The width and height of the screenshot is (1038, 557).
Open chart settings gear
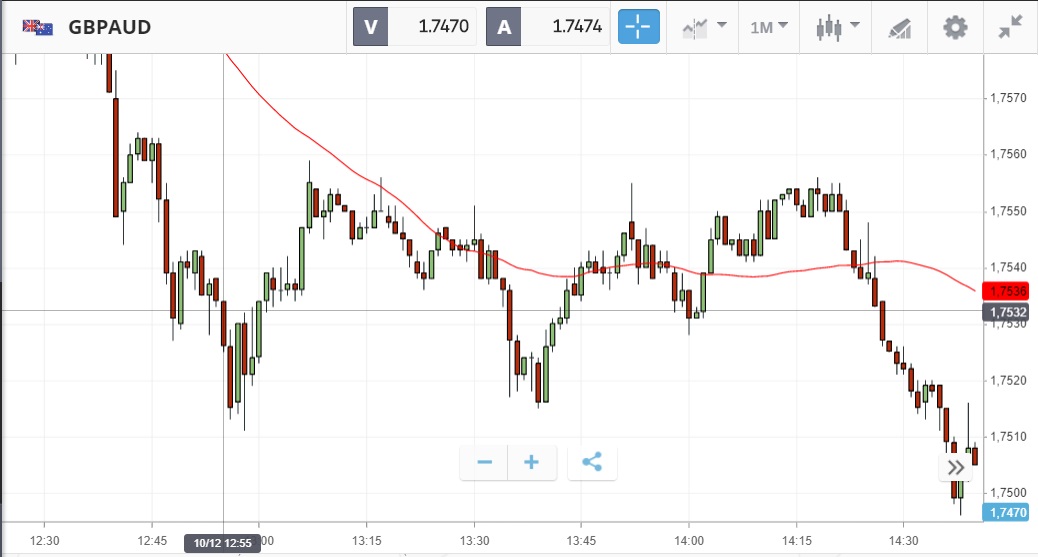click(x=956, y=27)
